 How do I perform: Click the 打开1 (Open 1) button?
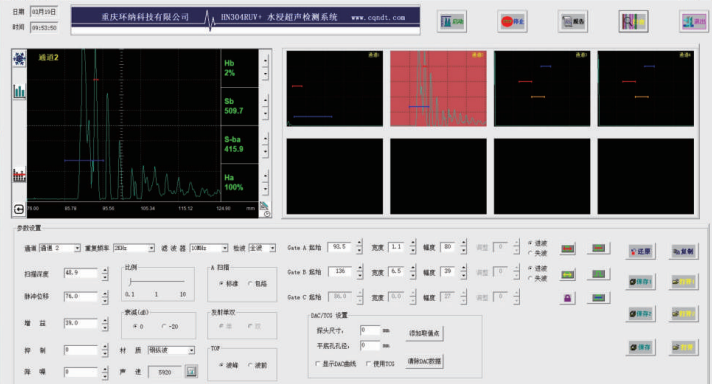(x=683, y=281)
